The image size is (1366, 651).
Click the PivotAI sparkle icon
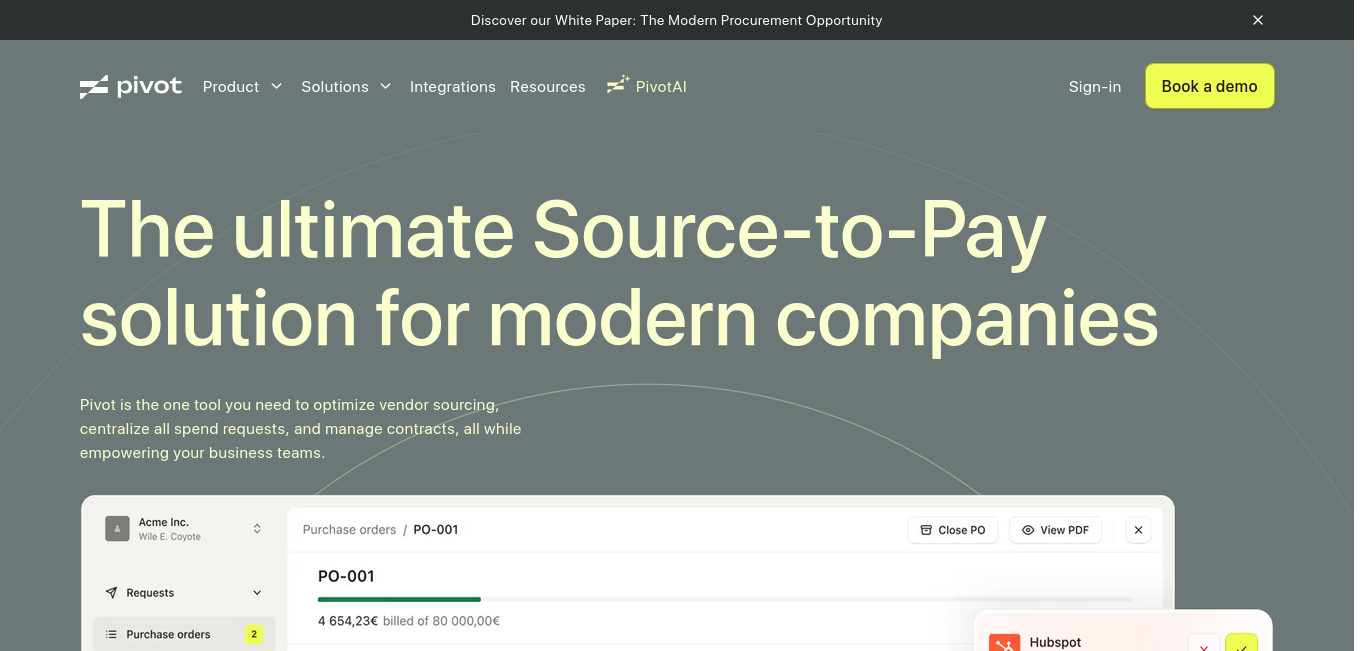[617, 85]
